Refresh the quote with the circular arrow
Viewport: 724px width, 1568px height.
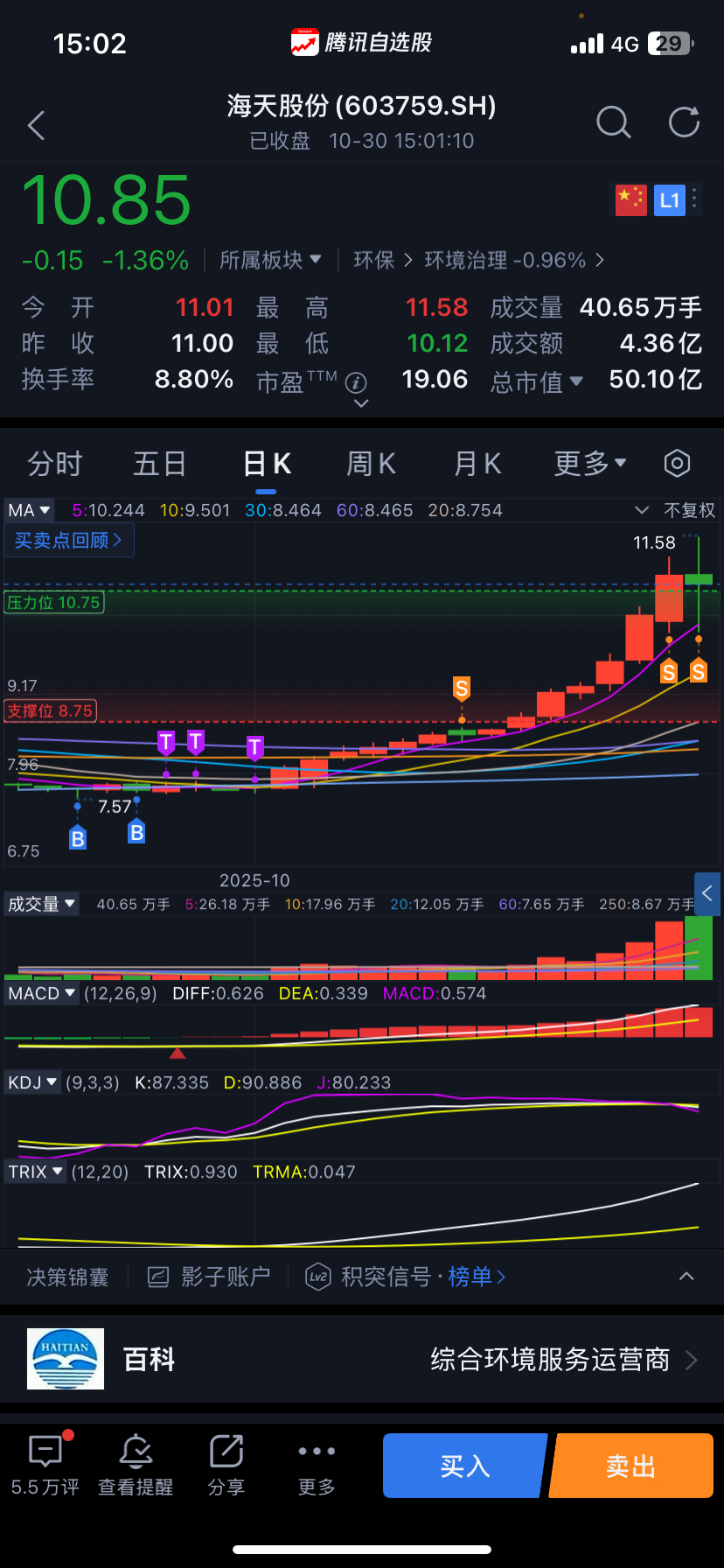[x=684, y=122]
